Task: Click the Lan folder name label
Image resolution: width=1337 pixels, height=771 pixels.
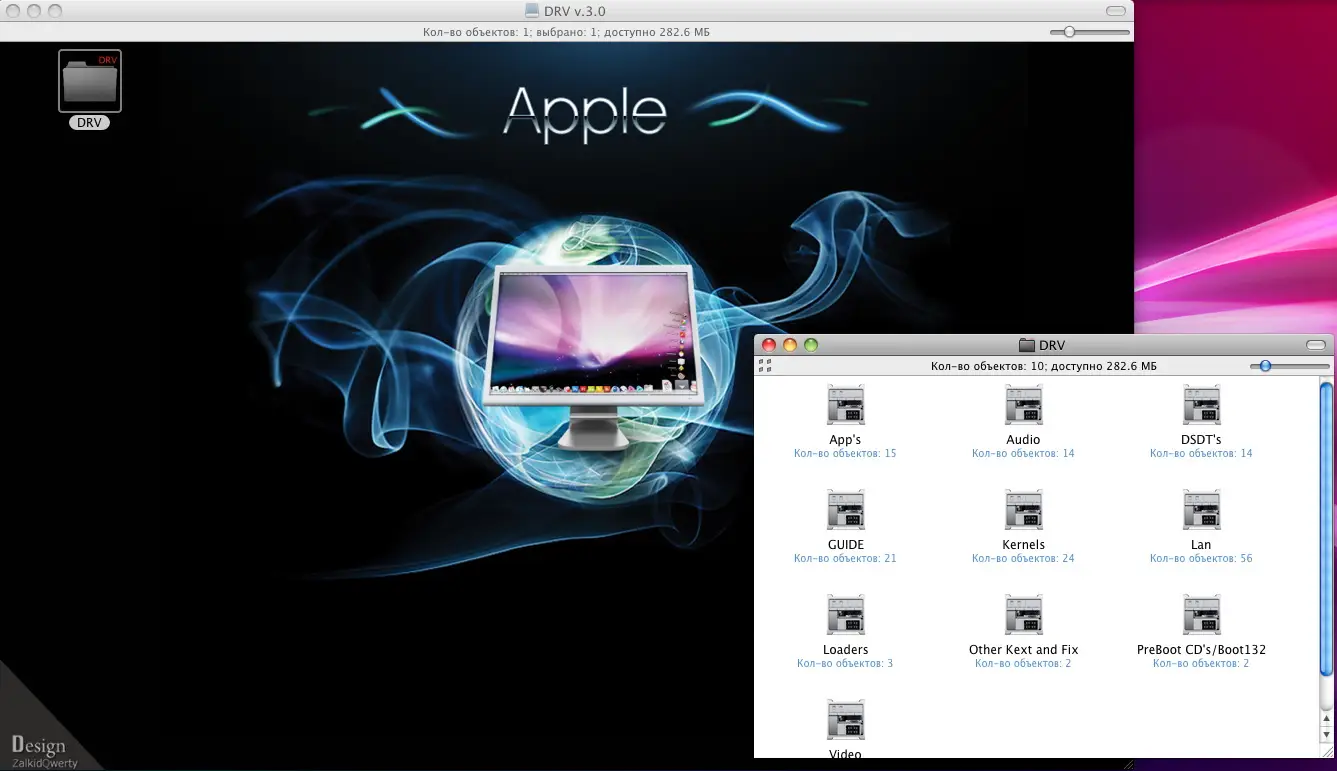Action: pyautogui.click(x=1201, y=545)
